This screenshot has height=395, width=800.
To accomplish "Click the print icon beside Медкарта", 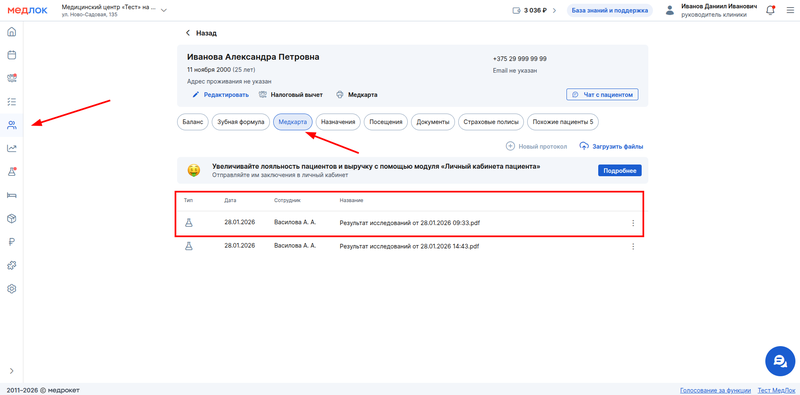I will point(340,94).
